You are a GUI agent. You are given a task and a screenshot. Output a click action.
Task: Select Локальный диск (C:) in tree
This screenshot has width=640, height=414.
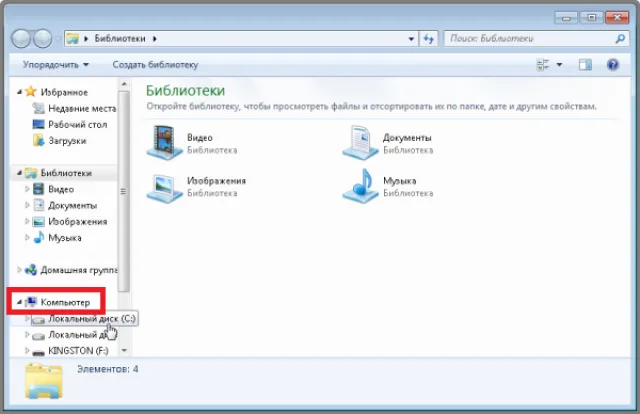click(92, 318)
